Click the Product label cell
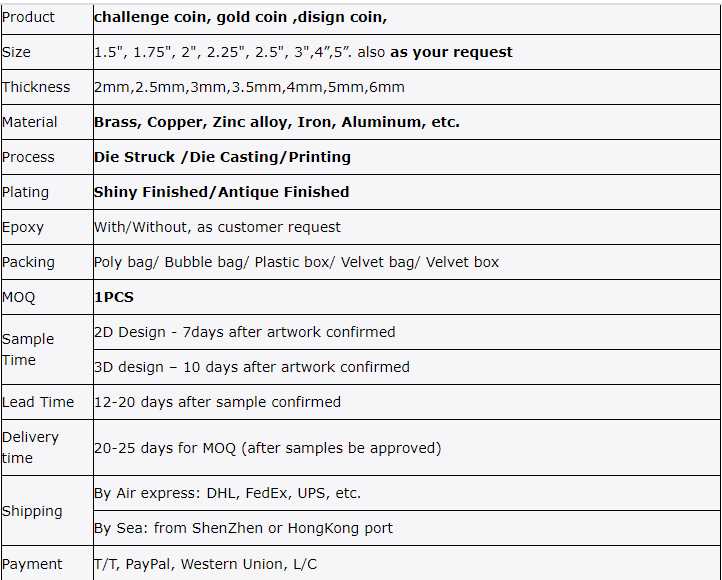722x580 pixels. [x=29, y=17]
